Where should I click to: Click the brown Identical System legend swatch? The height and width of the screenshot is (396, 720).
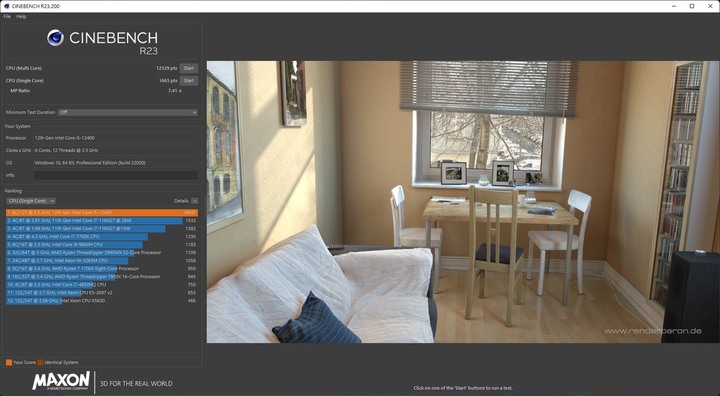(x=40, y=362)
